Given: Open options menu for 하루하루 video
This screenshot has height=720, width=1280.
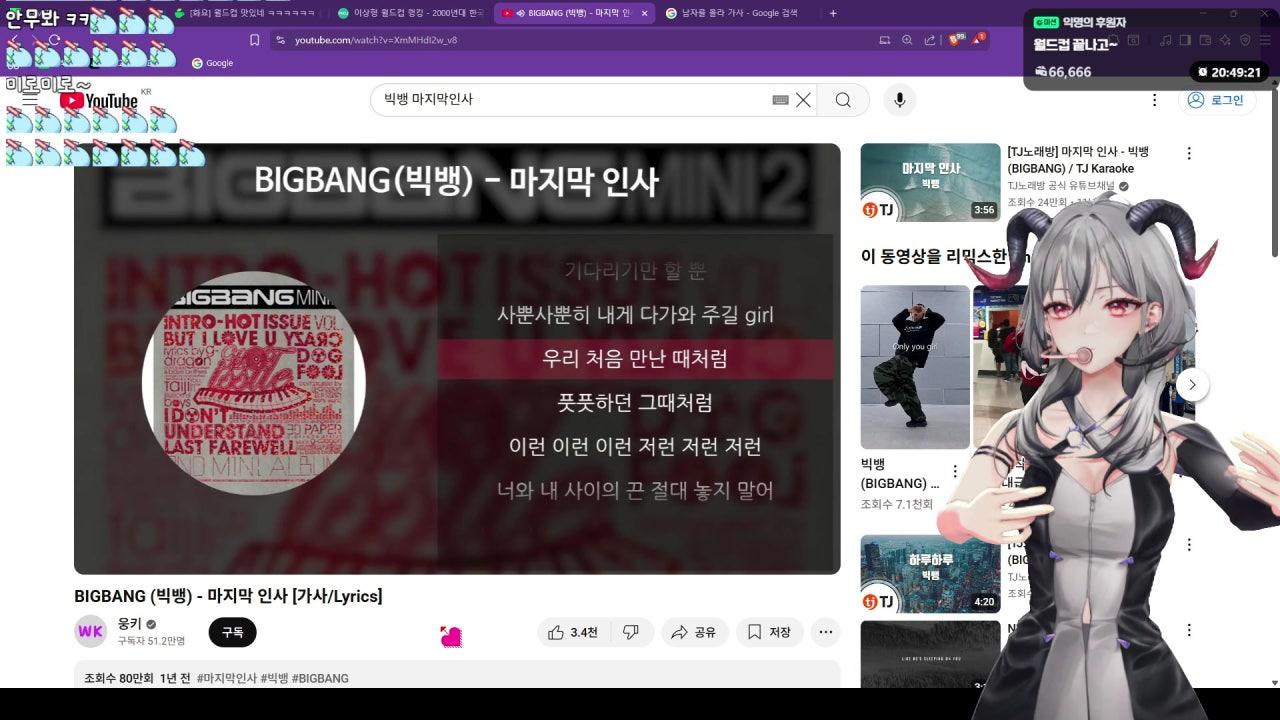Looking at the screenshot, I should [x=1189, y=545].
